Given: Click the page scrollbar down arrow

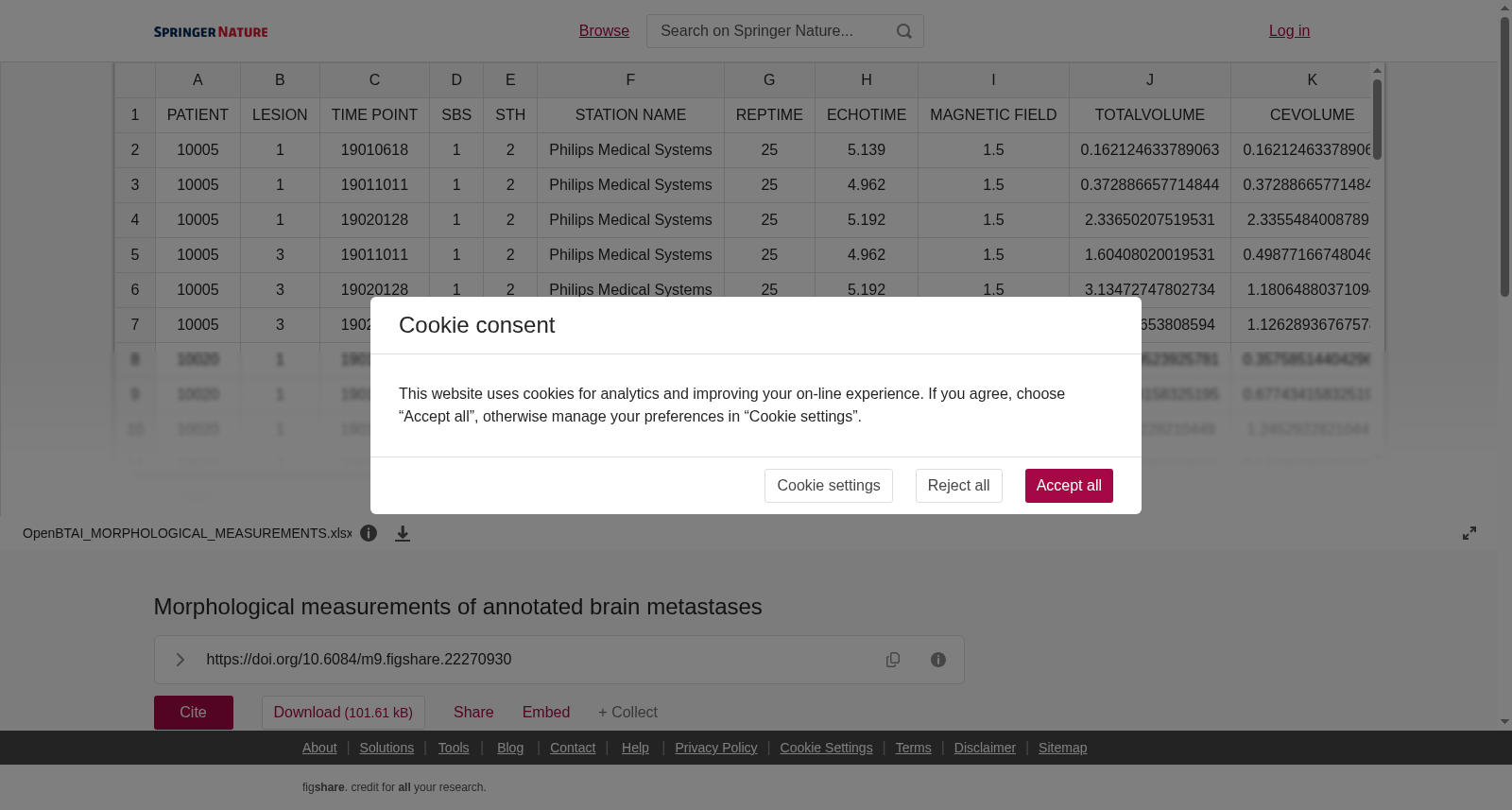Looking at the screenshot, I should pos(1504,721).
